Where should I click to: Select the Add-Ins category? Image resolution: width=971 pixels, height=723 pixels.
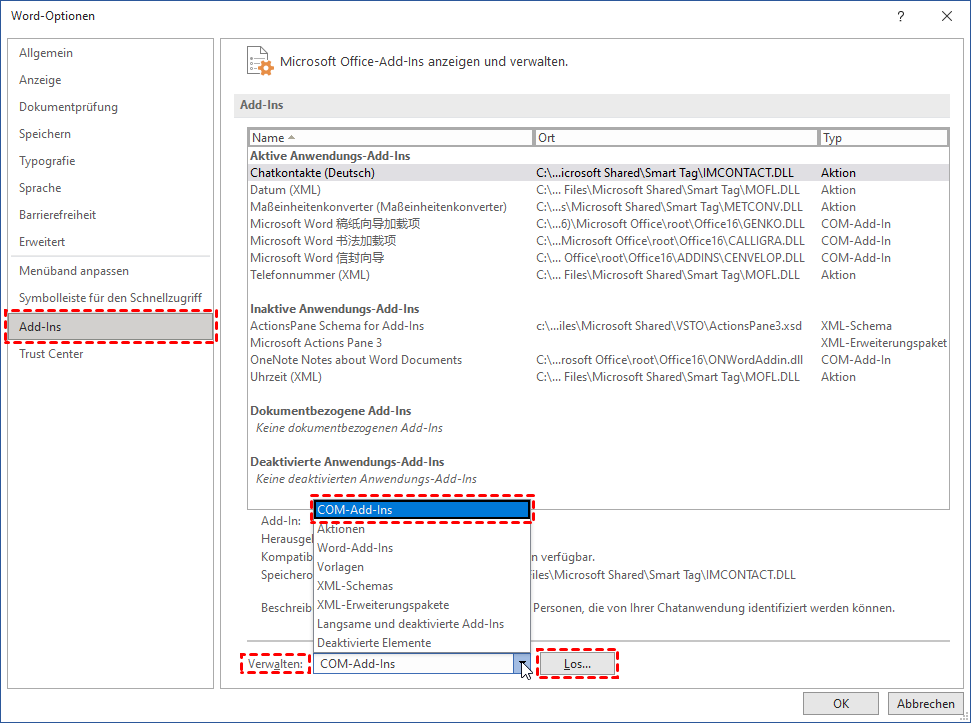click(x=110, y=327)
